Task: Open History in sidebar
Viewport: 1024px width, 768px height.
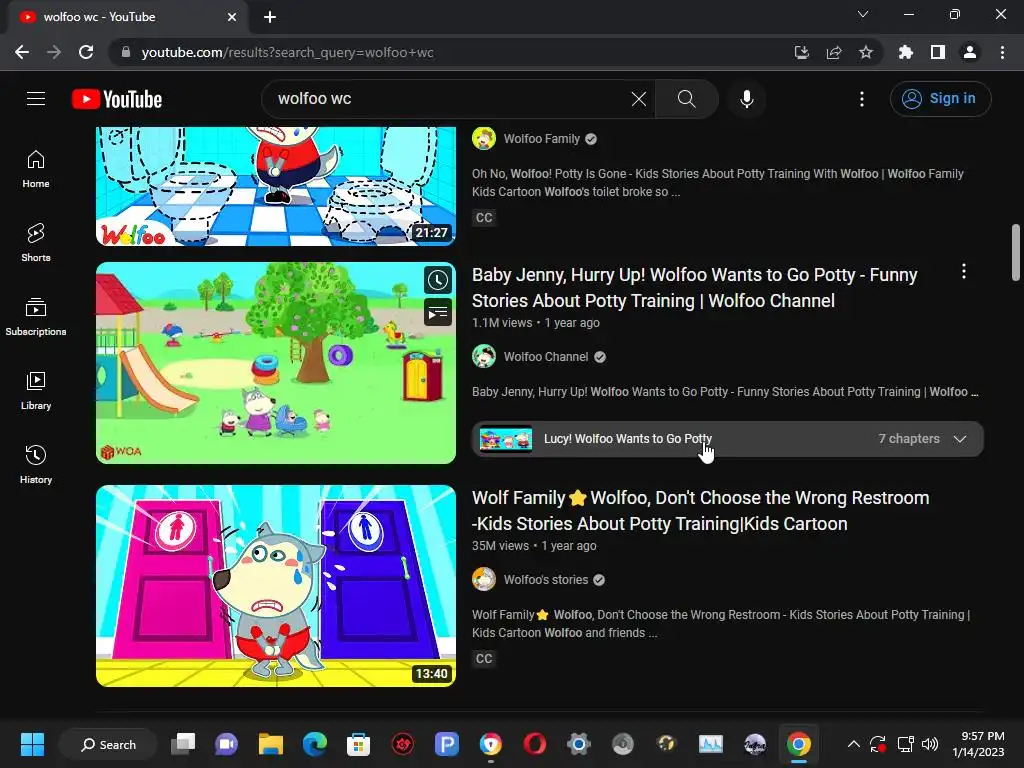Action: coord(36,464)
